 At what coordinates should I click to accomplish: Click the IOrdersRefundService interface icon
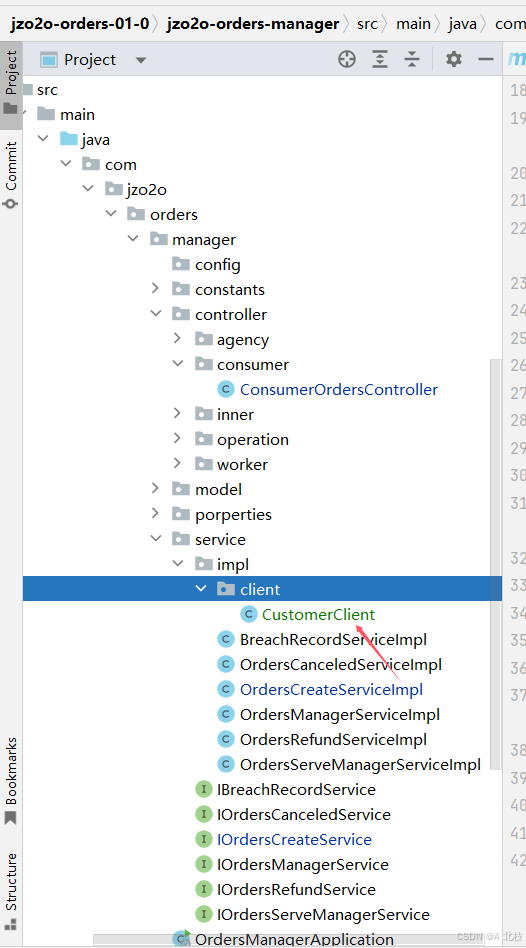pyautogui.click(x=204, y=889)
